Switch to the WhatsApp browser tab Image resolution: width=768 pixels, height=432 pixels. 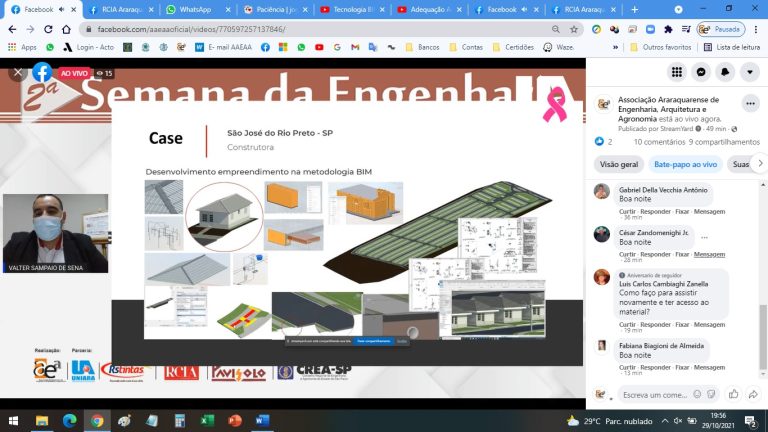[x=195, y=9]
